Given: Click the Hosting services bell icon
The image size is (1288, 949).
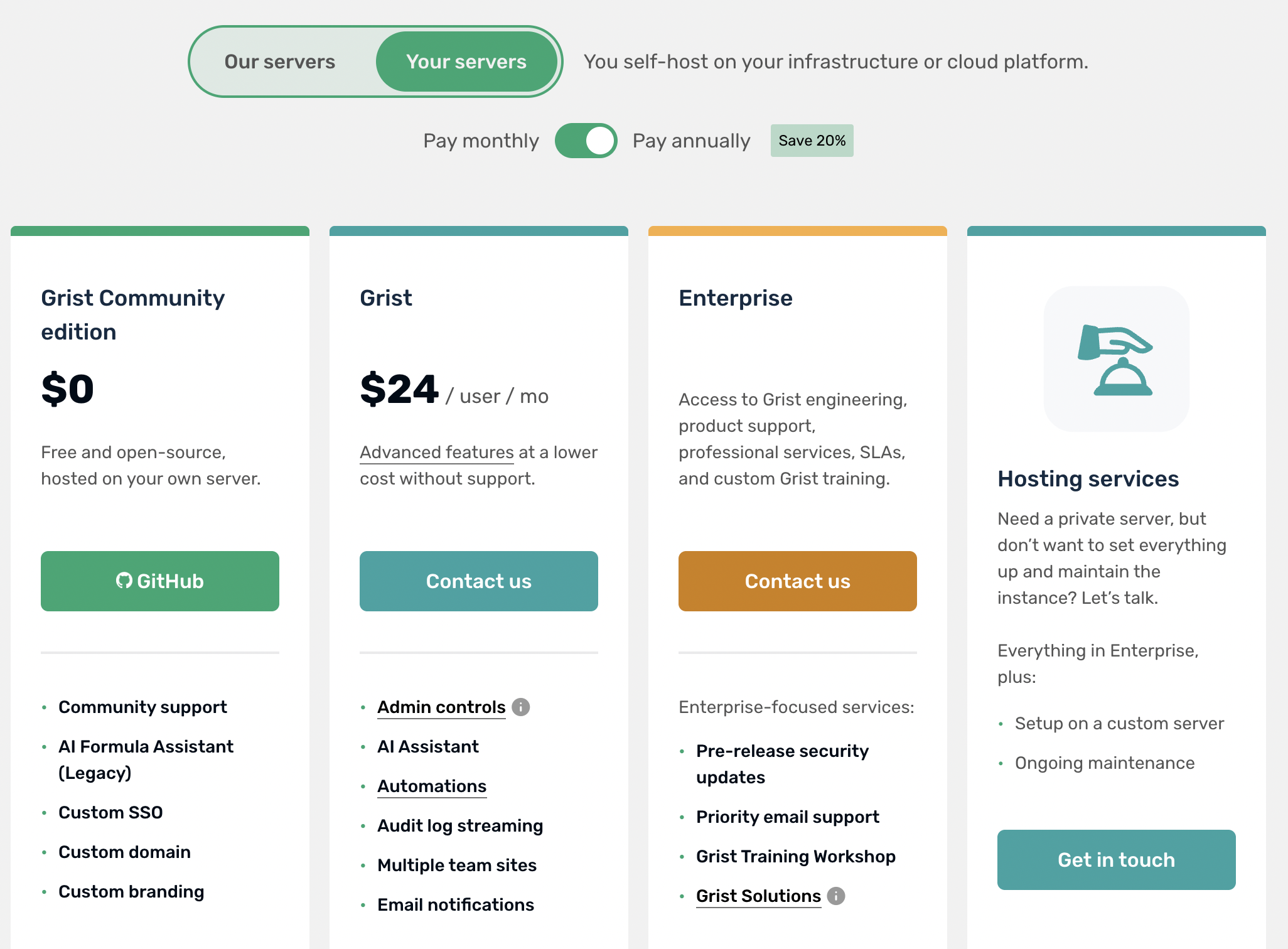Looking at the screenshot, I should tap(1116, 359).
